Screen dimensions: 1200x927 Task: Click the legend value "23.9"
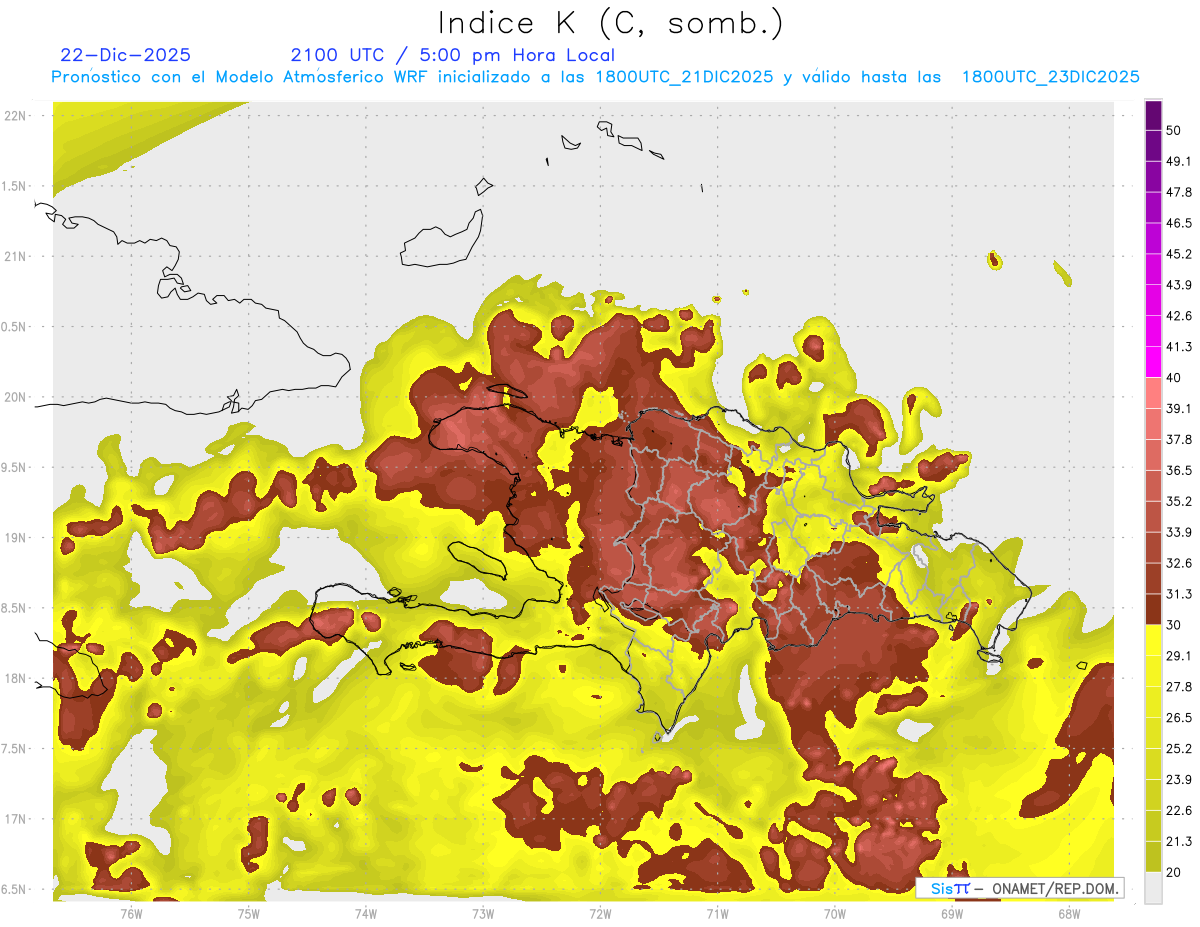(x=1179, y=779)
